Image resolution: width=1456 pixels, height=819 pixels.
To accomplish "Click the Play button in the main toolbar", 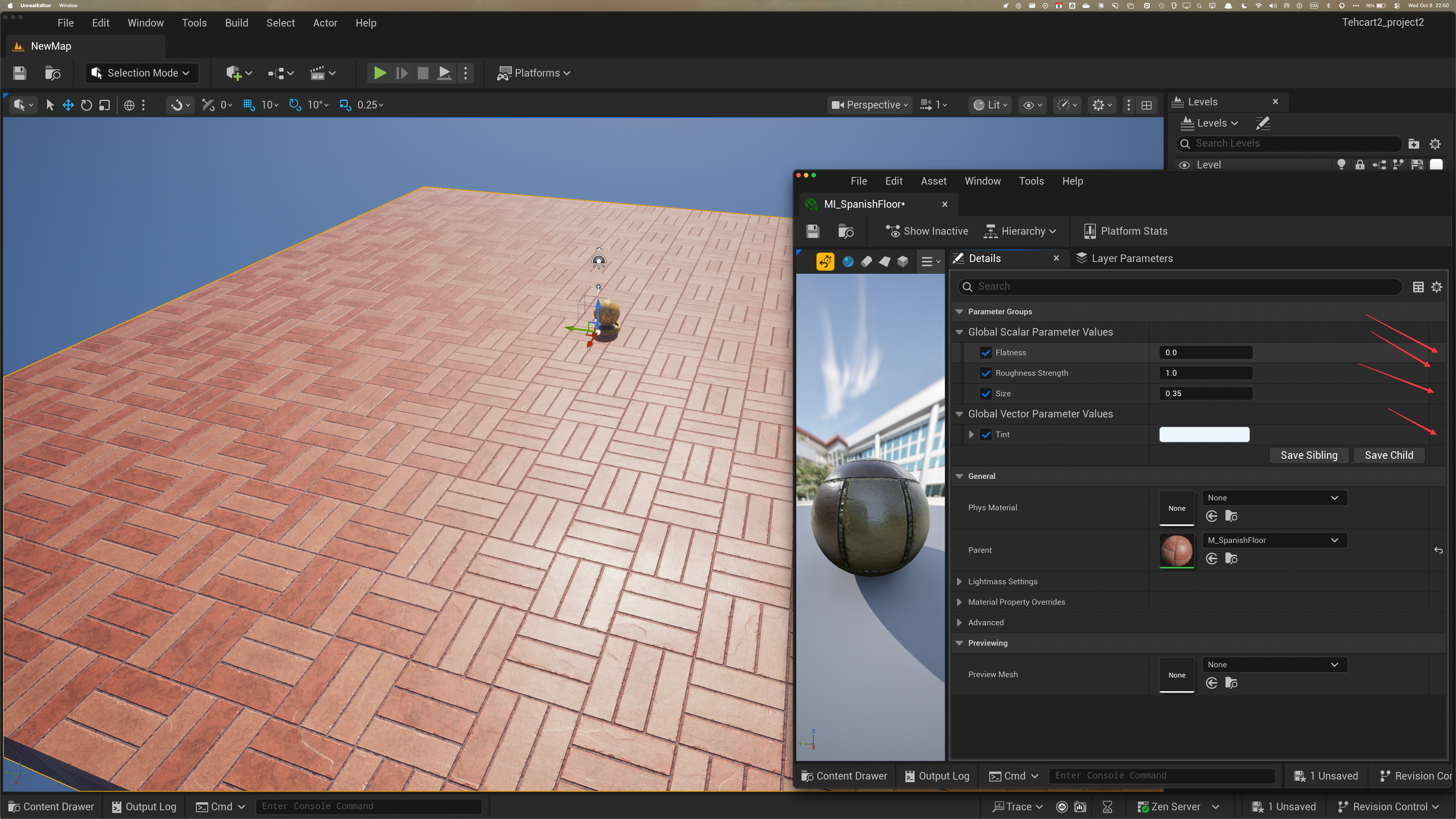I will 380,73.
